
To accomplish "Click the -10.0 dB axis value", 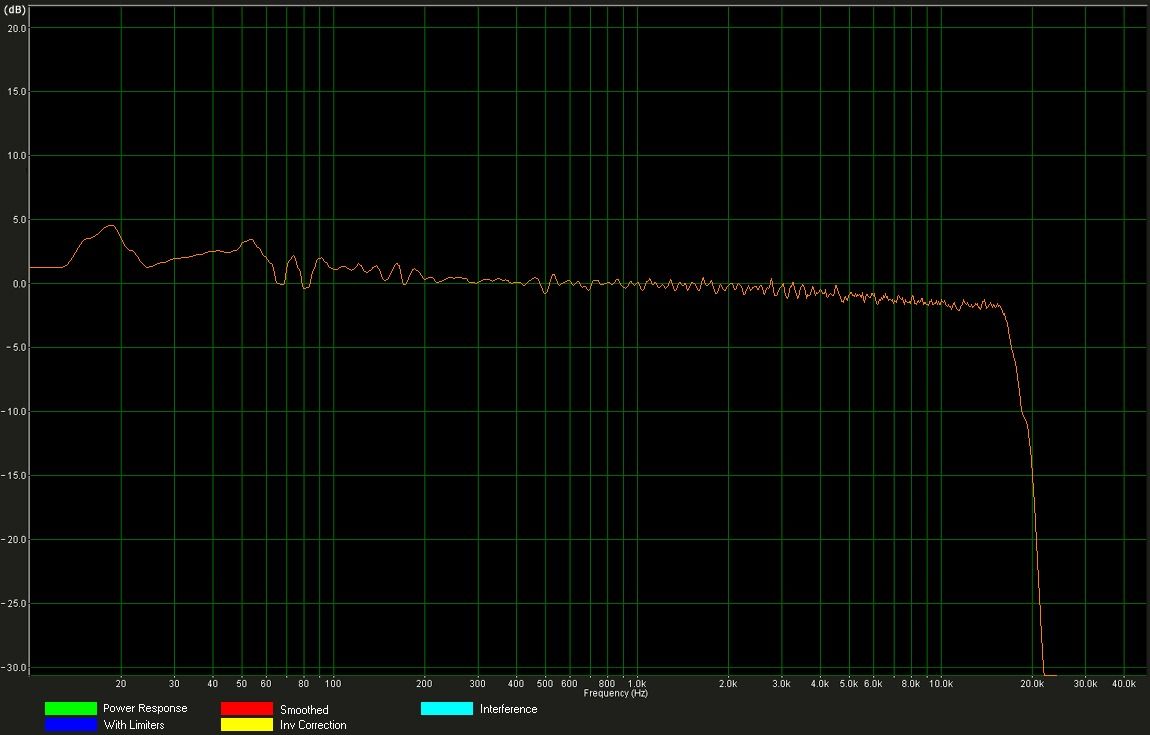I will click(15, 412).
